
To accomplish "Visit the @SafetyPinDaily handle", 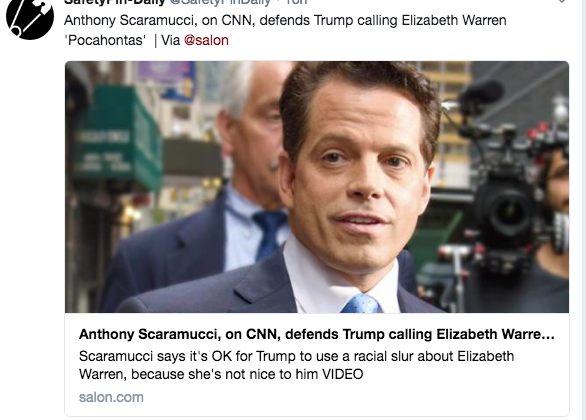I will pos(220,2).
